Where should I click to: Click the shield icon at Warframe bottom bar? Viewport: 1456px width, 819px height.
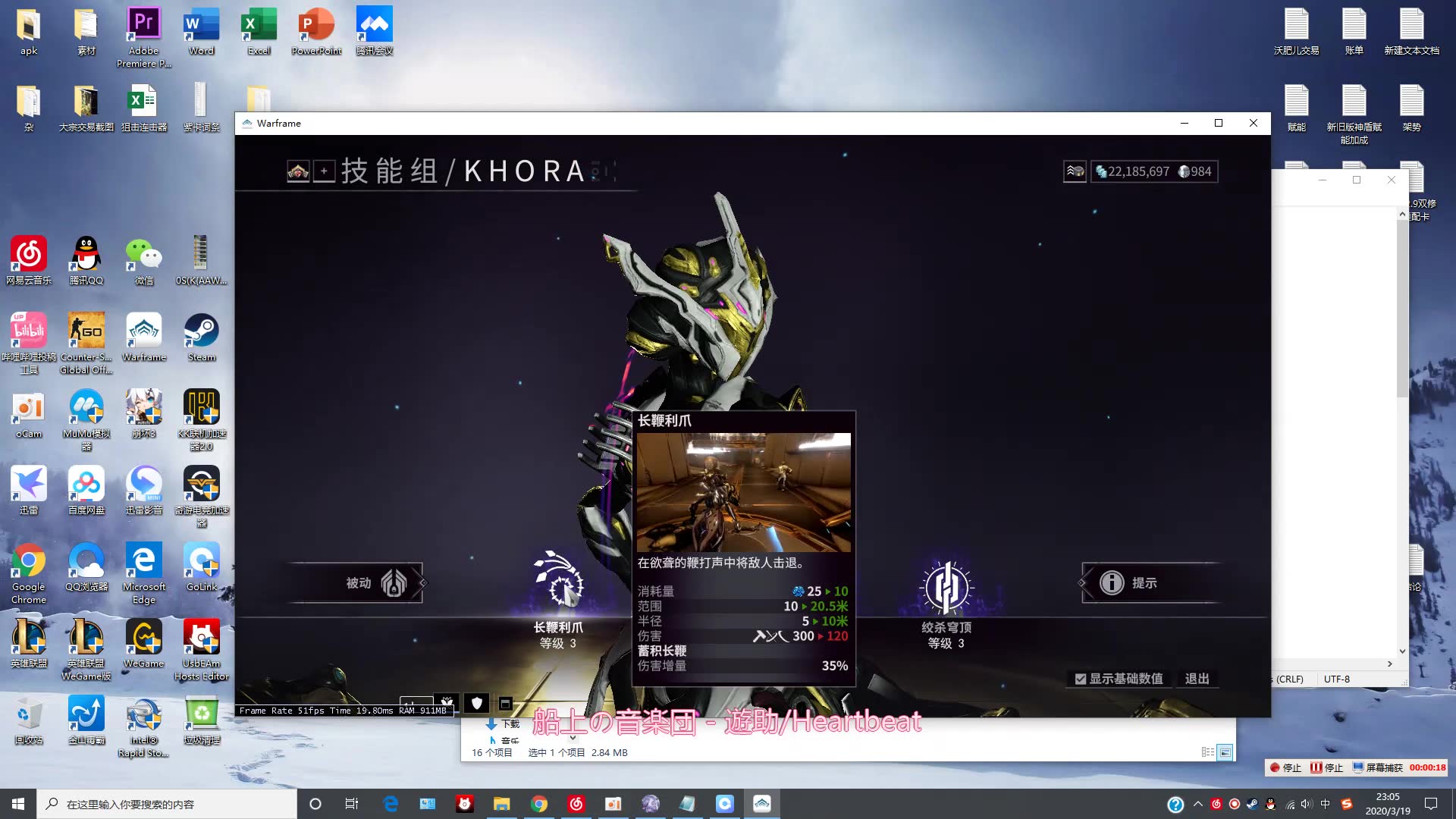click(x=476, y=703)
